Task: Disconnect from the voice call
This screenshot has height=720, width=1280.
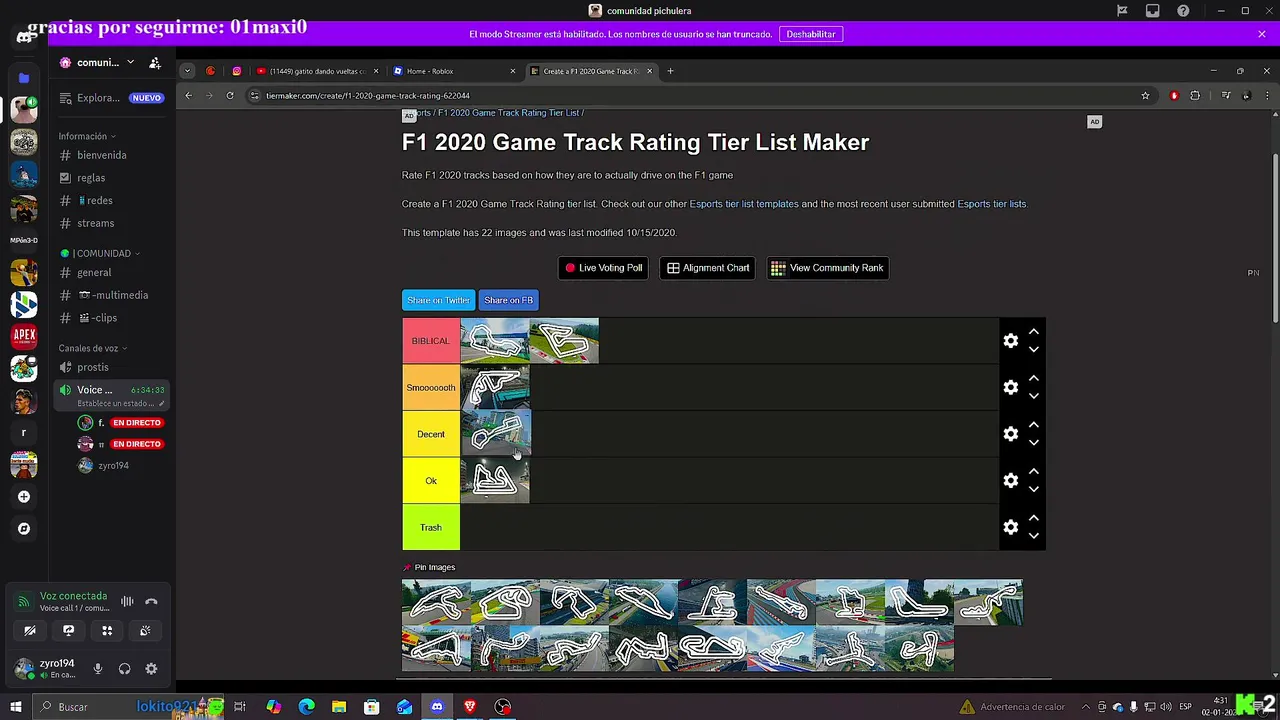Action: 152,602
